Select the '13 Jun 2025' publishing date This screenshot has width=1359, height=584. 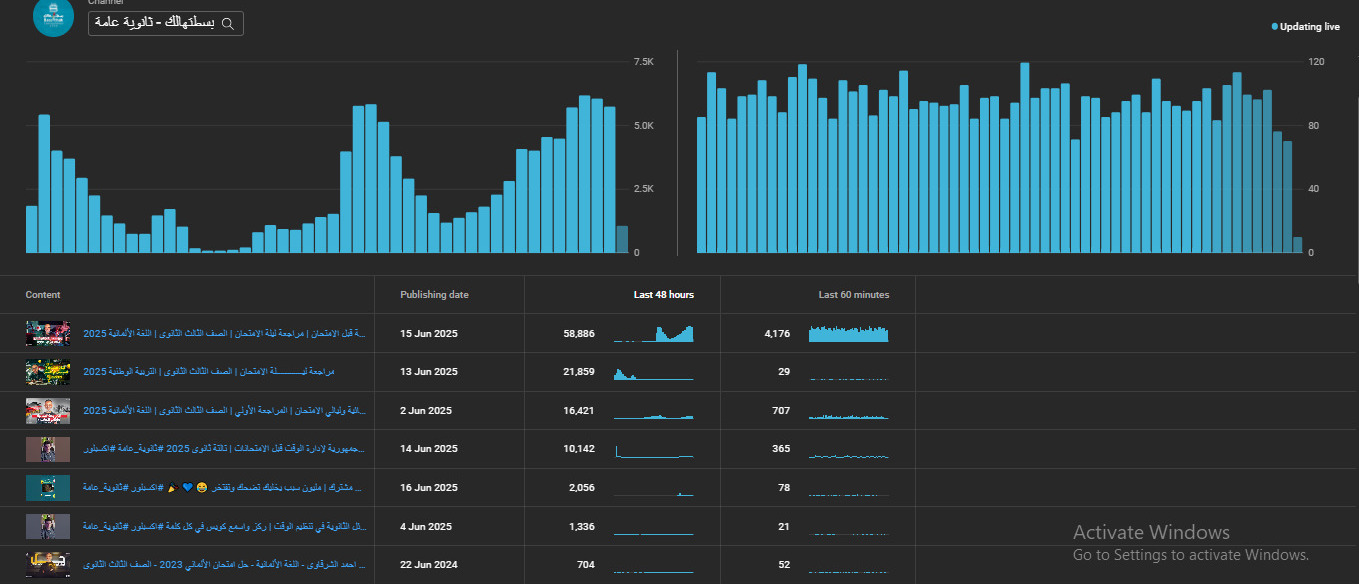coord(429,372)
